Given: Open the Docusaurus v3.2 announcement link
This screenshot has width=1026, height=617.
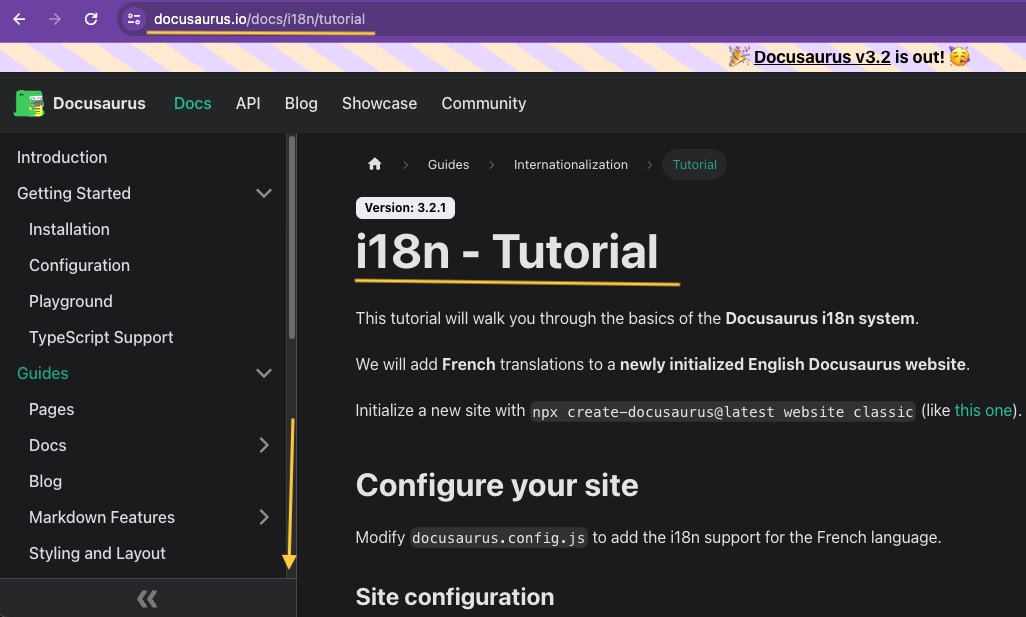Looking at the screenshot, I should tap(822, 57).
